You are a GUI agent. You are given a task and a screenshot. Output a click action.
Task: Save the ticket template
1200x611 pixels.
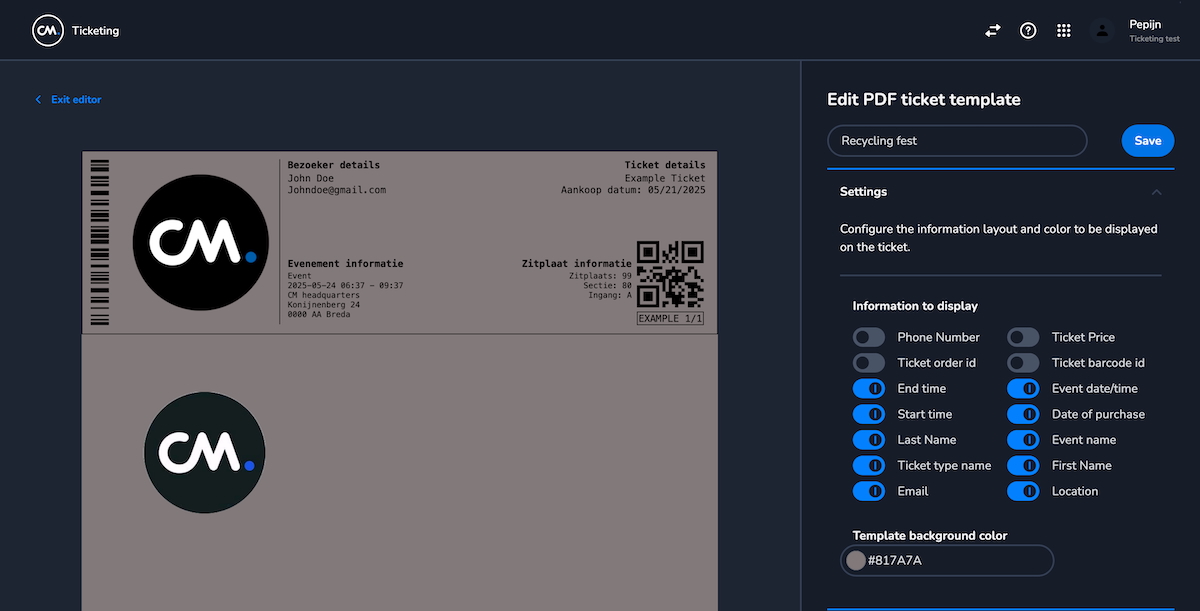pos(1148,141)
